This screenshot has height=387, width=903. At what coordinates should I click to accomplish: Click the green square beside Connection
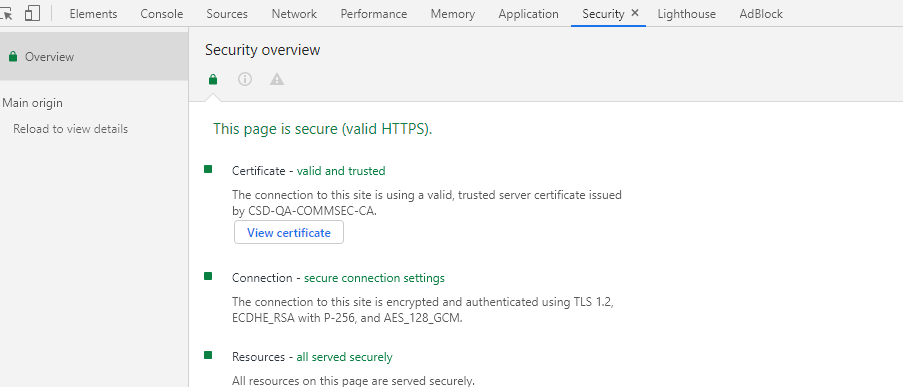tap(208, 276)
